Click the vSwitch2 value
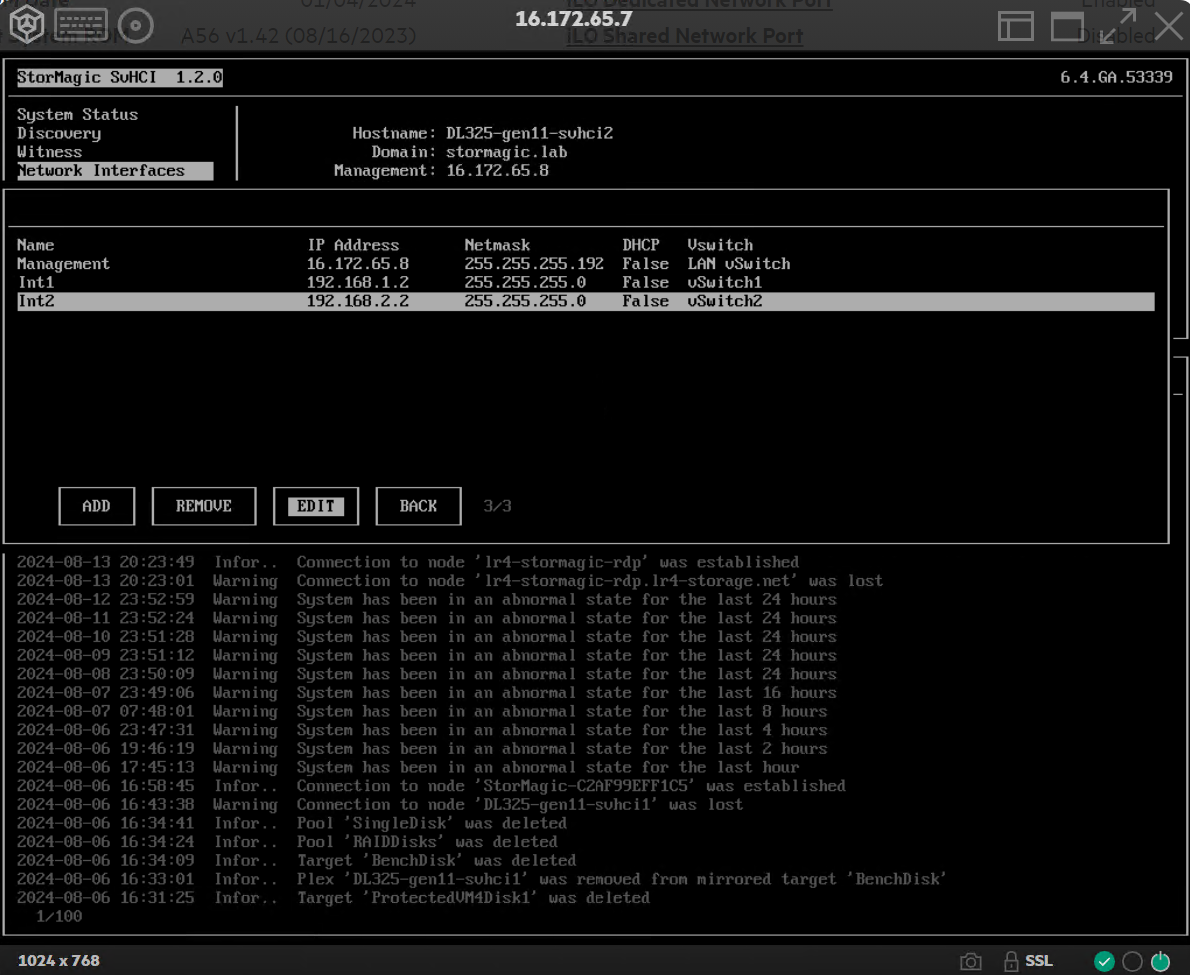This screenshot has width=1190, height=975. click(725, 301)
